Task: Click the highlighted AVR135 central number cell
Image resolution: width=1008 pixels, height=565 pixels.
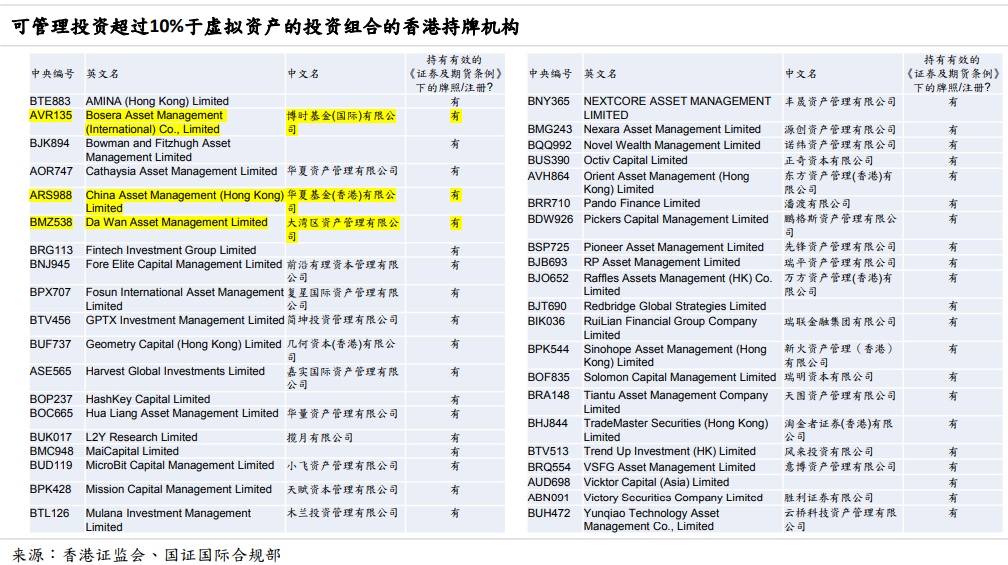Action: (x=51, y=116)
